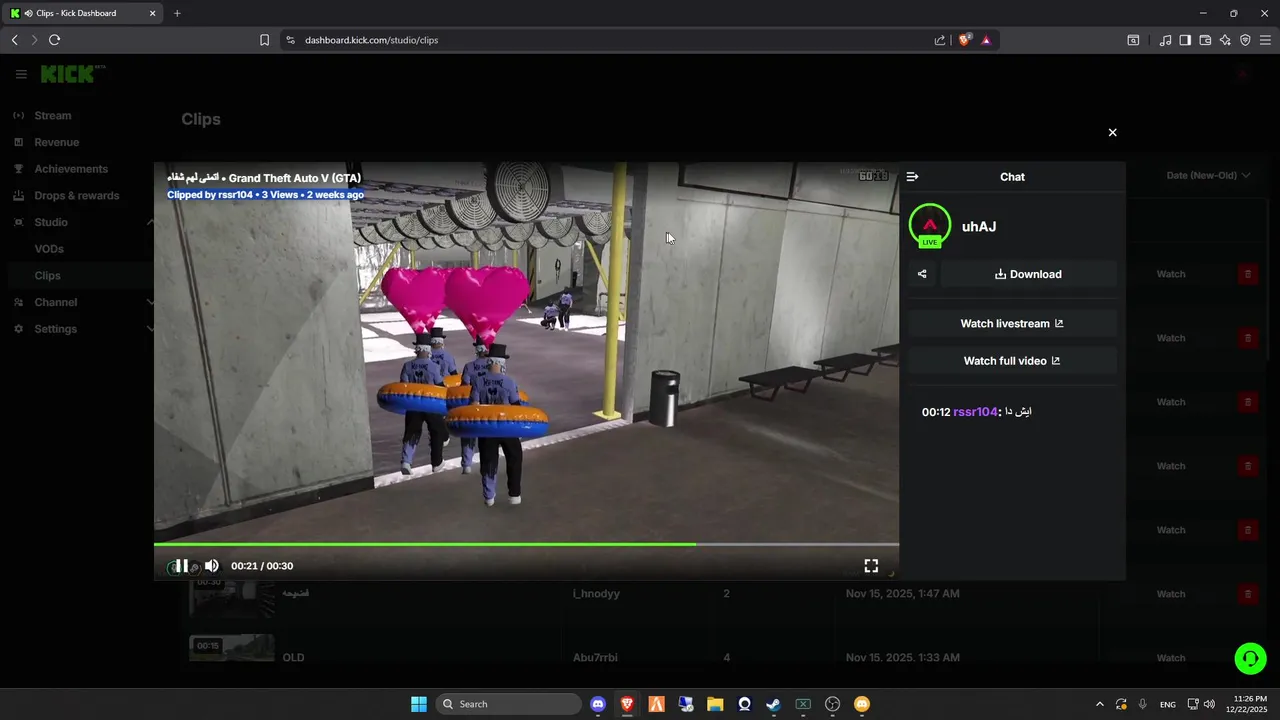Click the share icon beside Download
This screenshot has width=1280, height=720.
click(x=922, y=274)
